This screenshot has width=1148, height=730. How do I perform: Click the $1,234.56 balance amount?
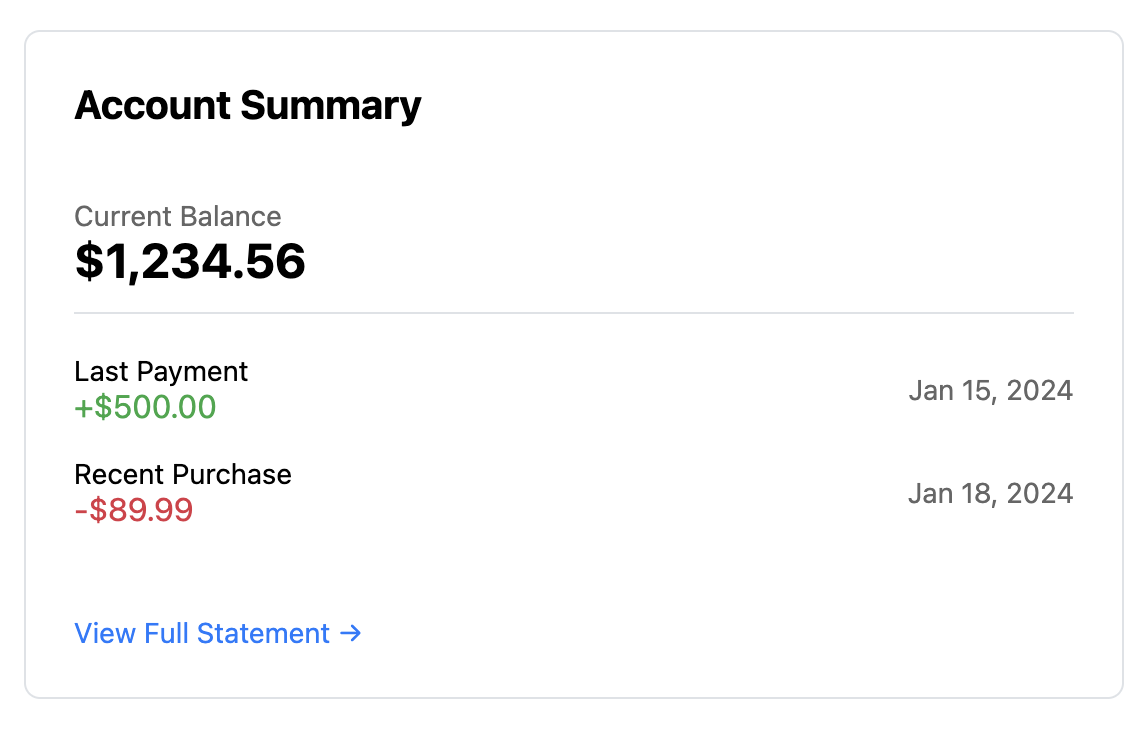point(190,262)
